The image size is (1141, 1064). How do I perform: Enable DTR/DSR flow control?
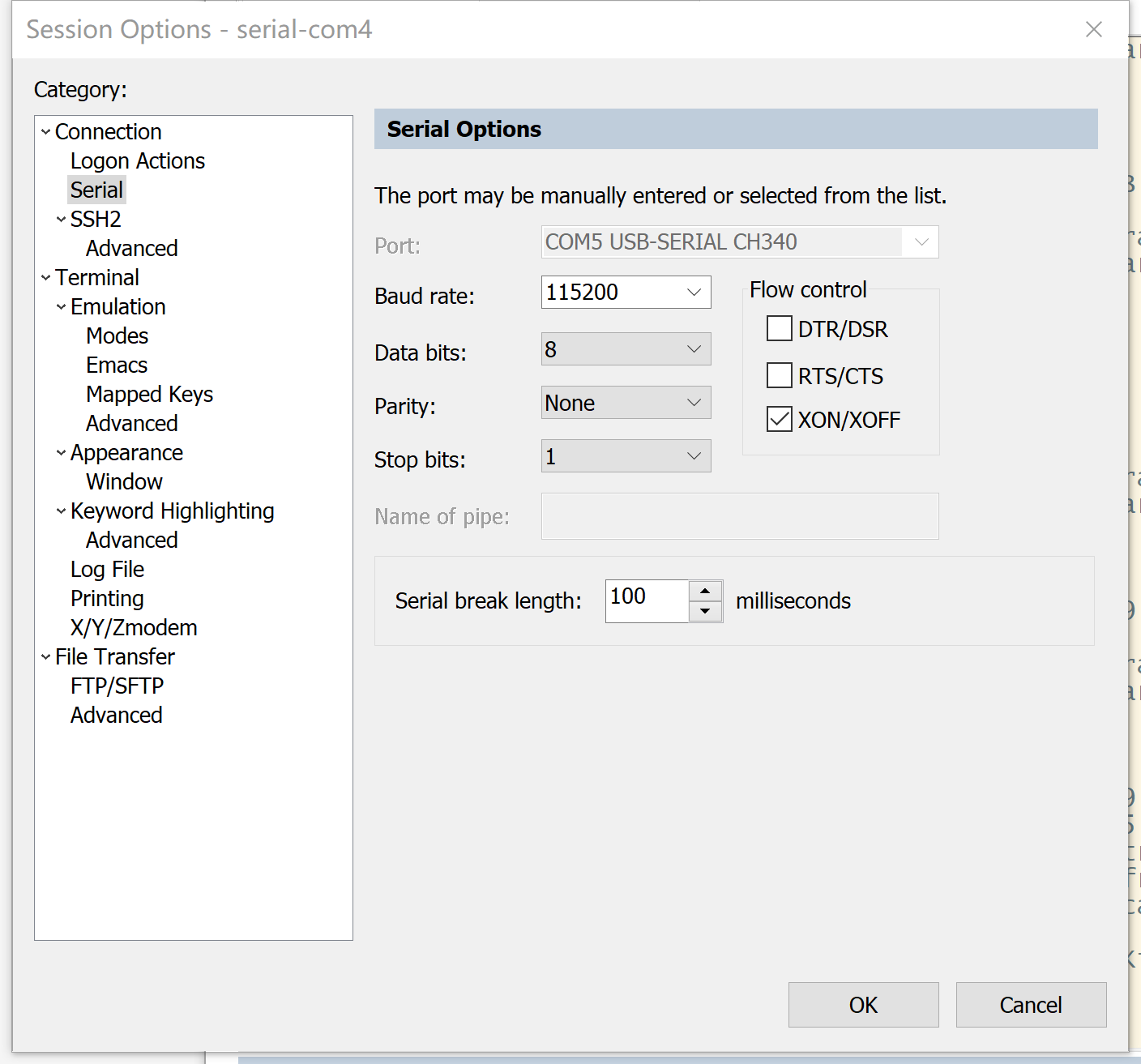click(780, 329)
